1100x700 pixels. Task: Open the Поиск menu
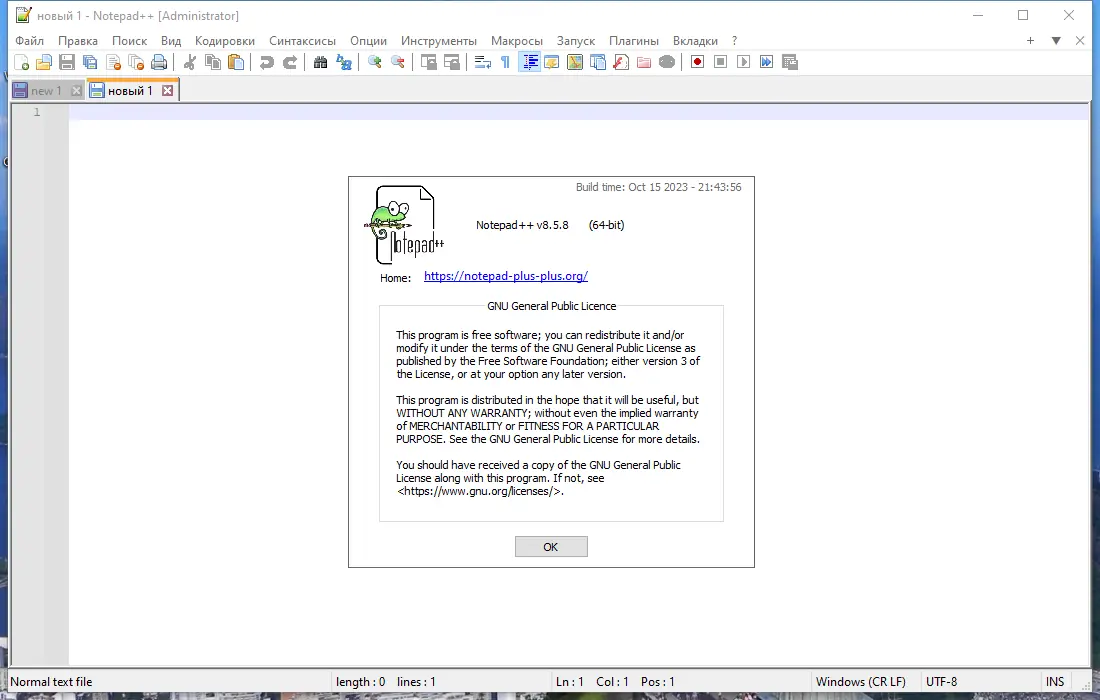click(x=130, y=41)
